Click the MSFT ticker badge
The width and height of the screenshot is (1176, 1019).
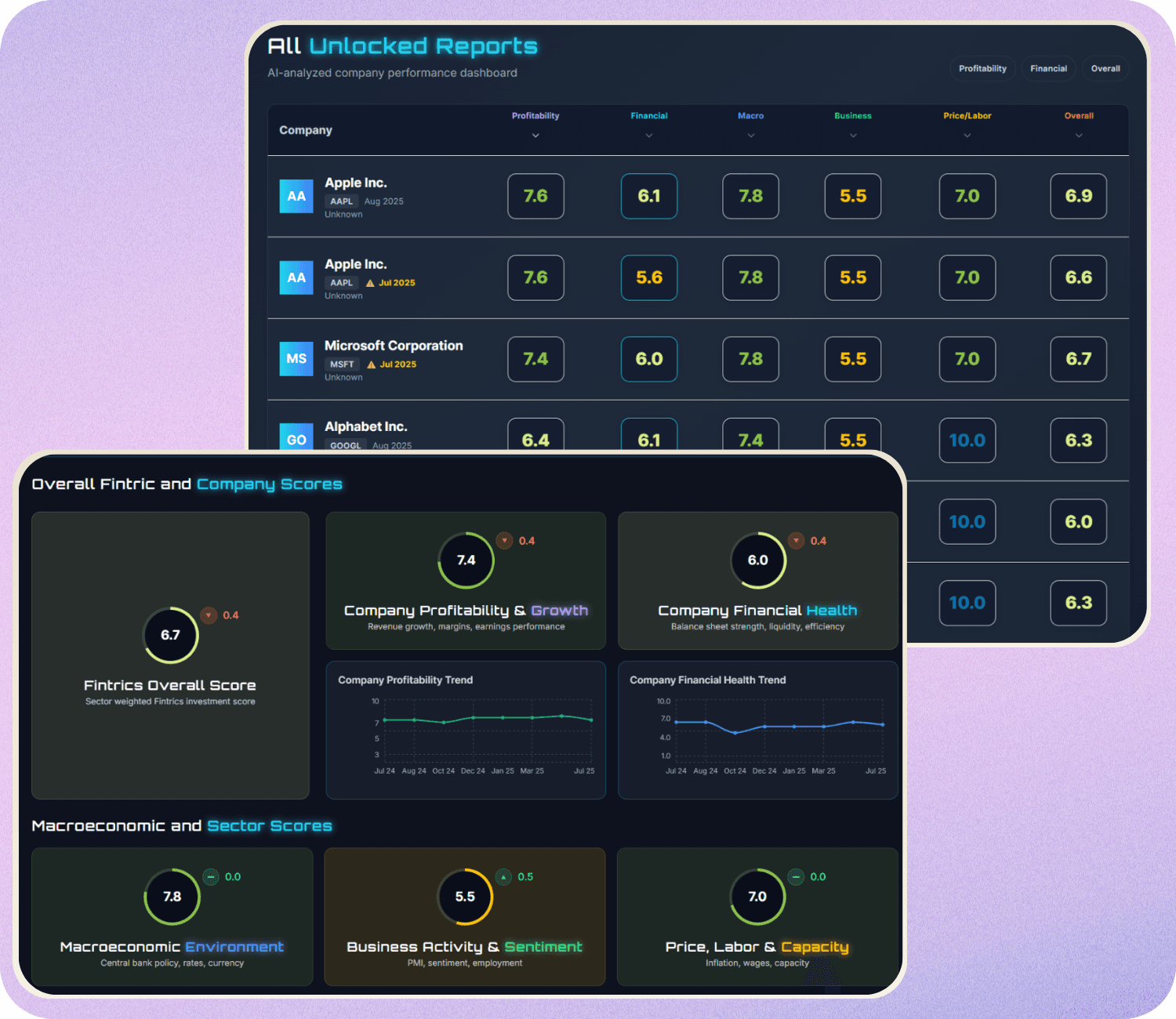[342, 364]
